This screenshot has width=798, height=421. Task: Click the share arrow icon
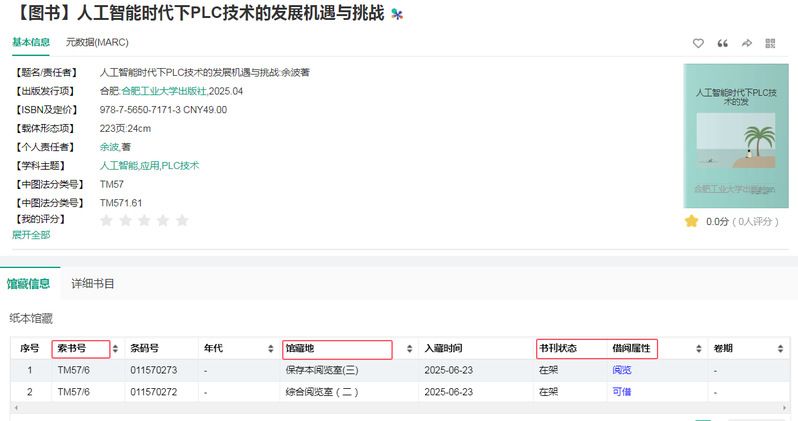tap(746, 43)
